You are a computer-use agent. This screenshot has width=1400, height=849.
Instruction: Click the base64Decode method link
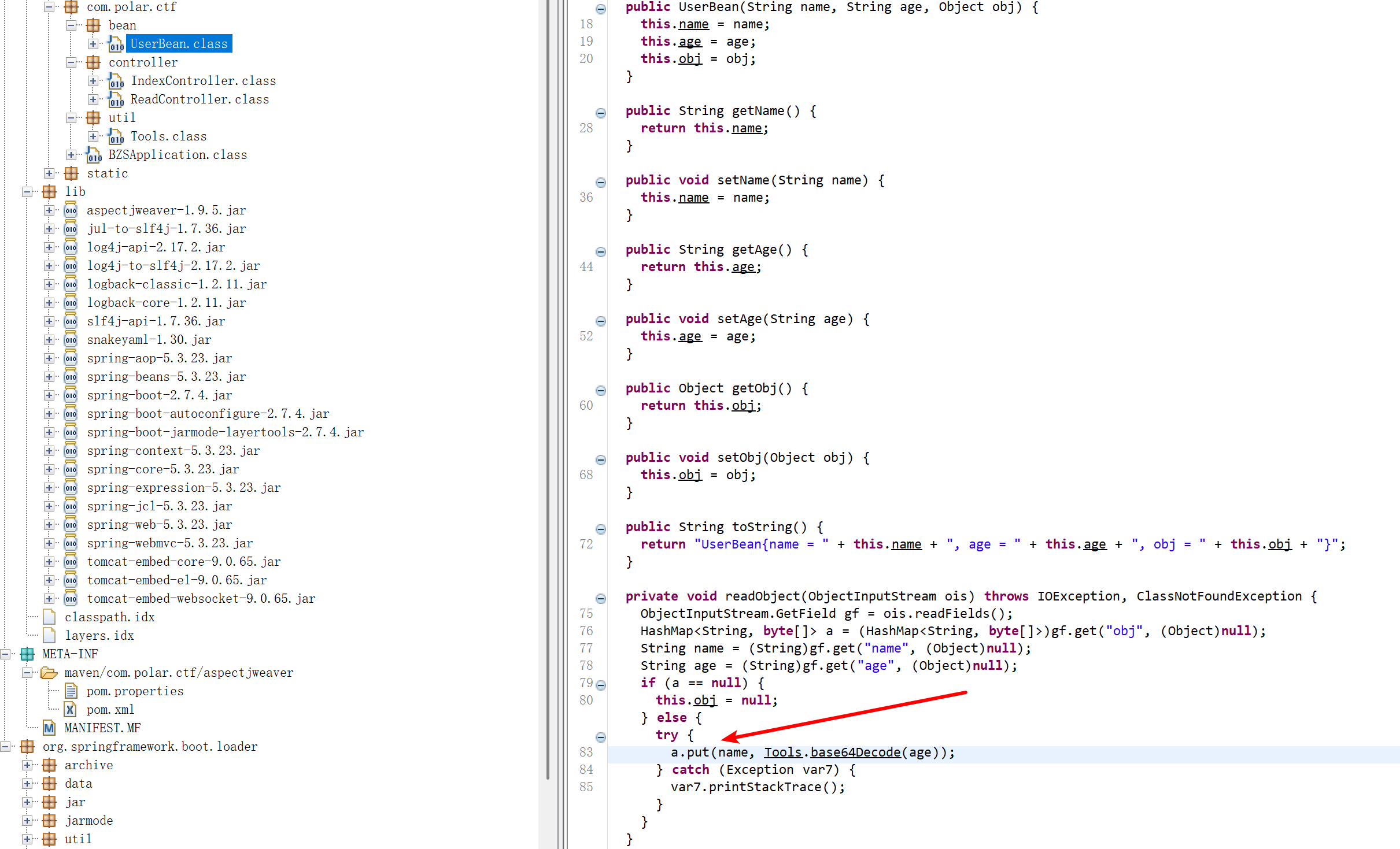(855, 752)
